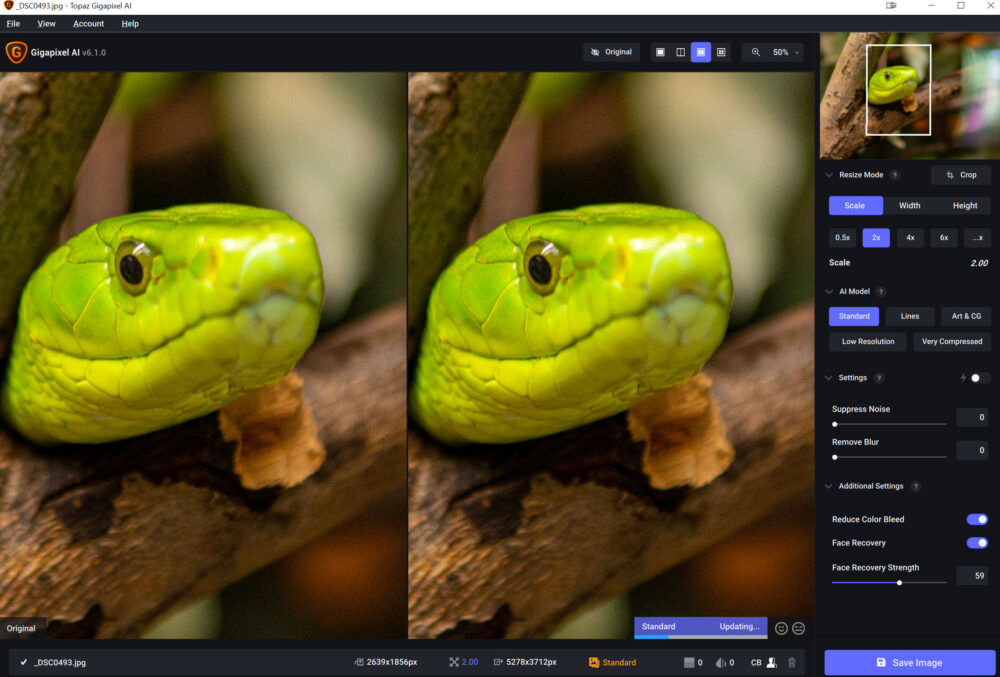1000x677 pixels.
Task: Select the Very Compressed AI model
Action: point(952,342)
